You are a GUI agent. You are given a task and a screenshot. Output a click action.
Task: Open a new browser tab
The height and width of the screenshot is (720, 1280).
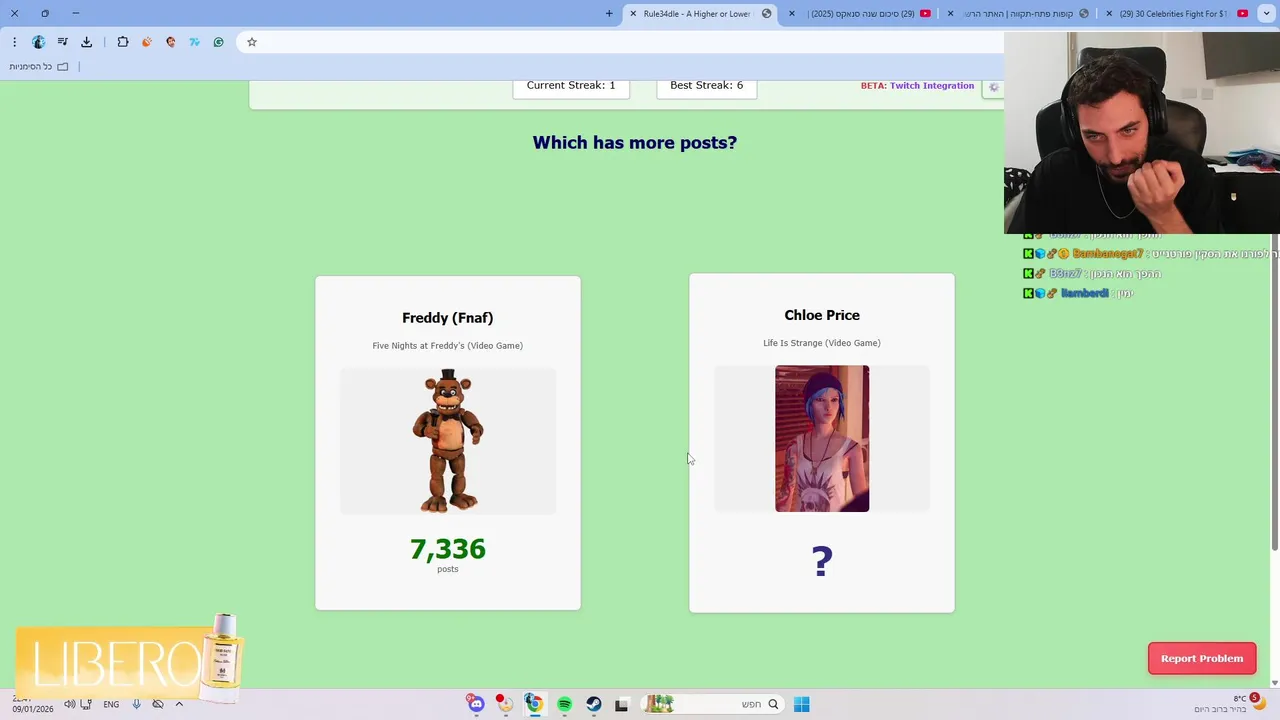pos(609,14)
